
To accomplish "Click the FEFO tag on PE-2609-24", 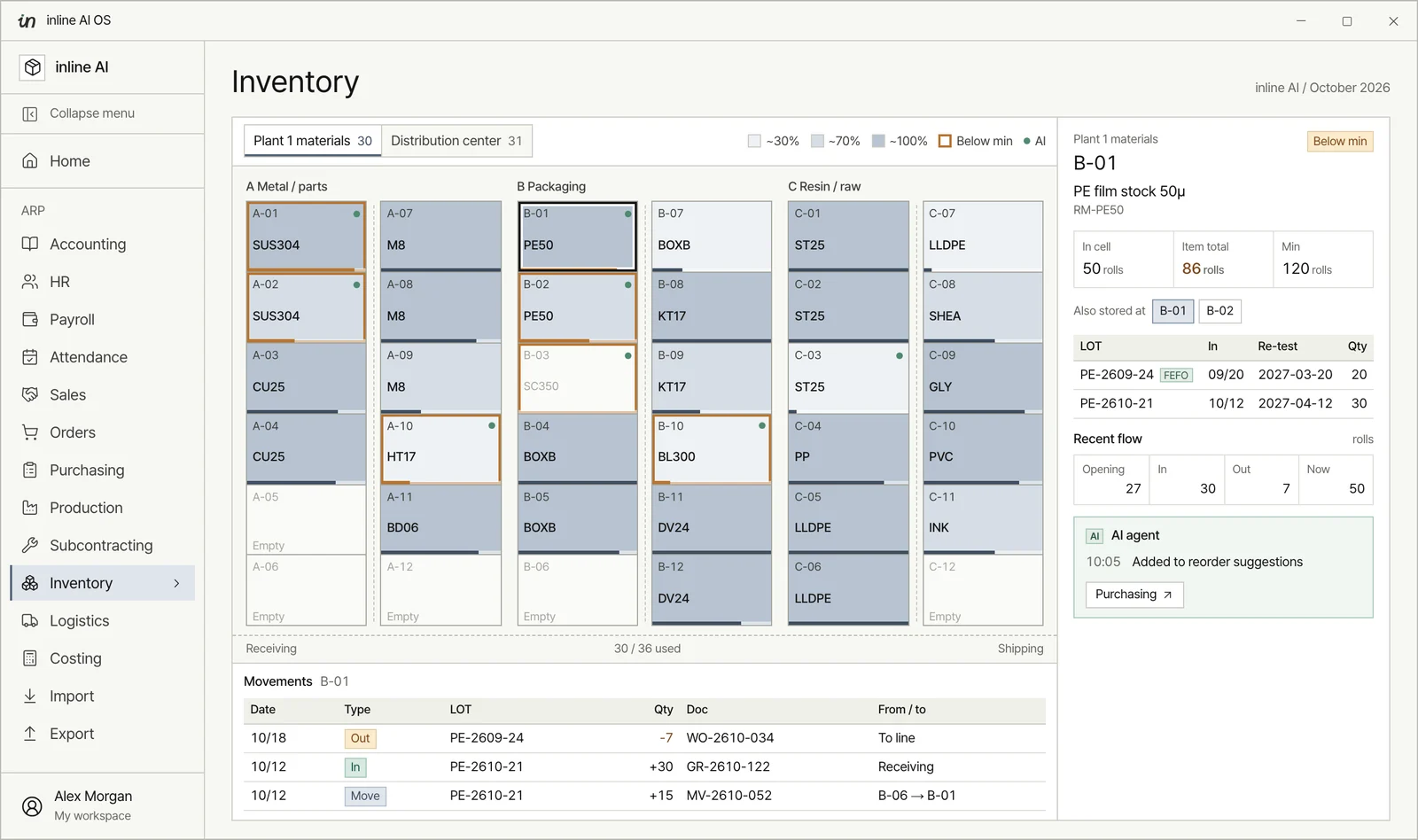I will [x=1176, y=376].
